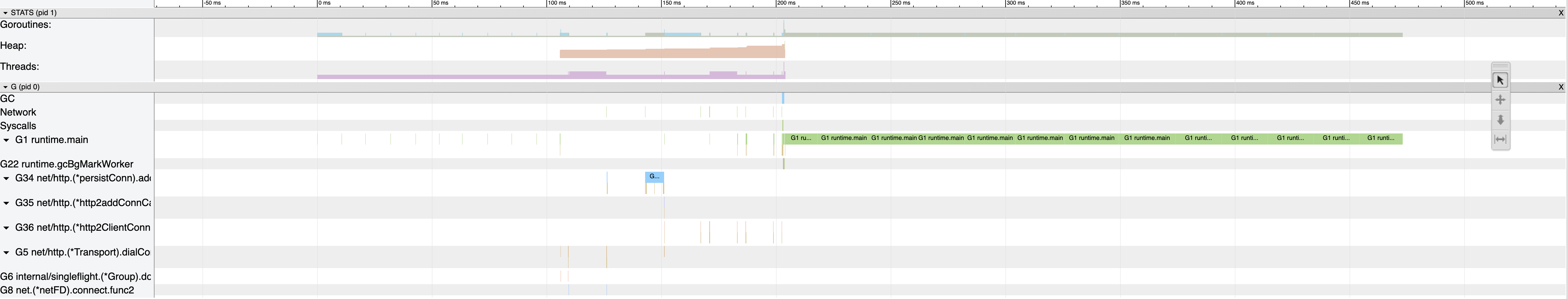Select the Network row label
The height and width of the screenshot is (299, 1568).
(x=18, y=112)
